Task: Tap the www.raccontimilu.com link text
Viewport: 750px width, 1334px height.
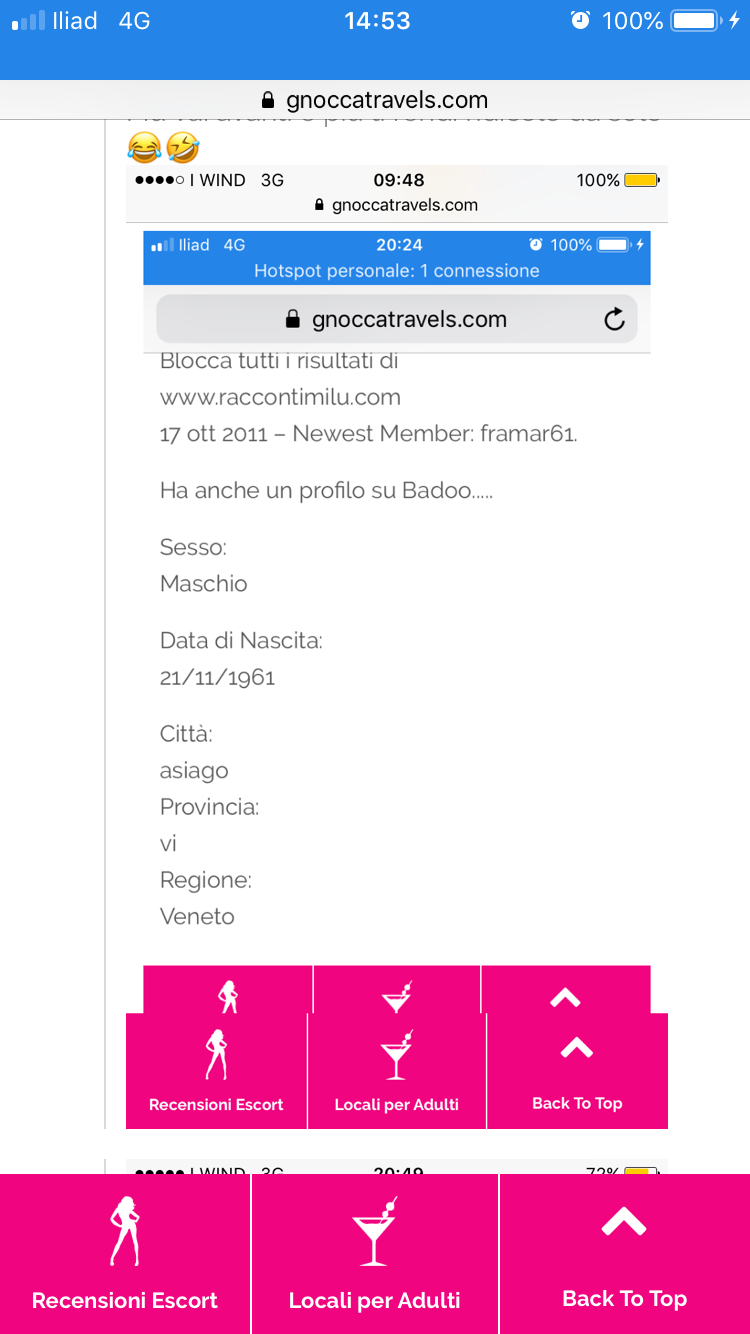Action: point(280,397)
